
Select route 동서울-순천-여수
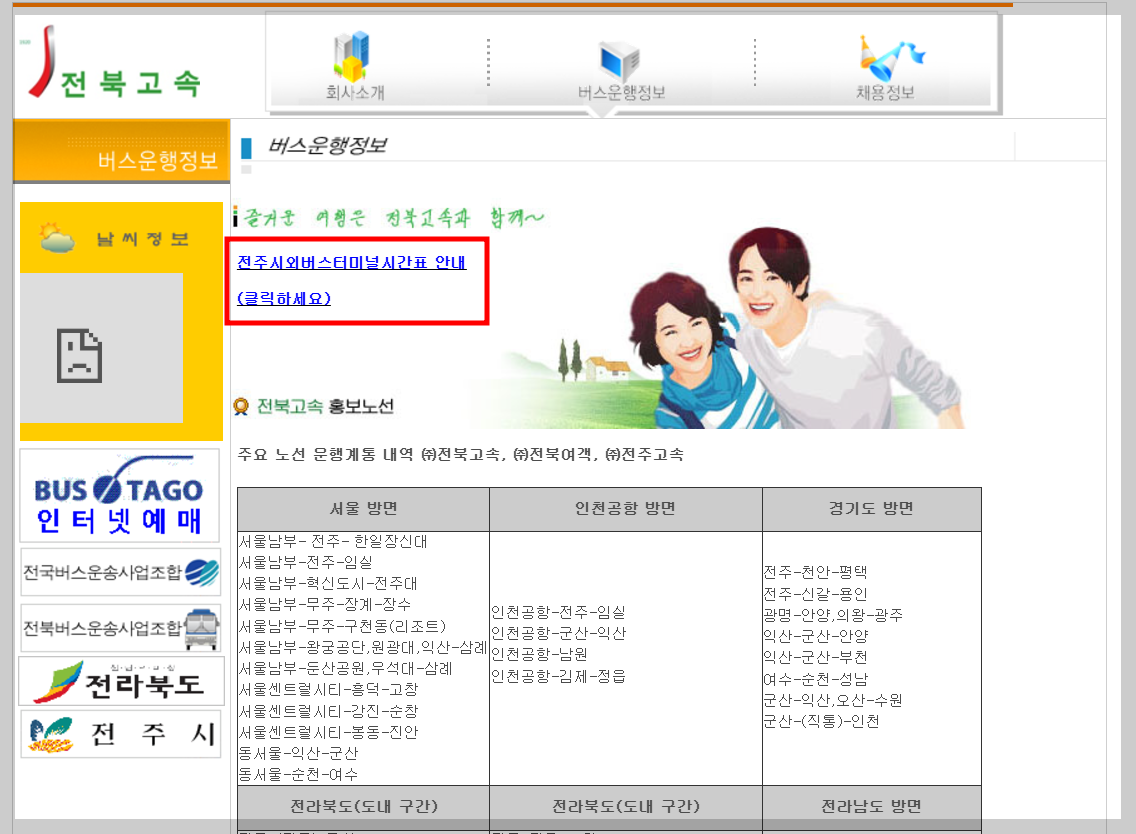tap(298, 775)
